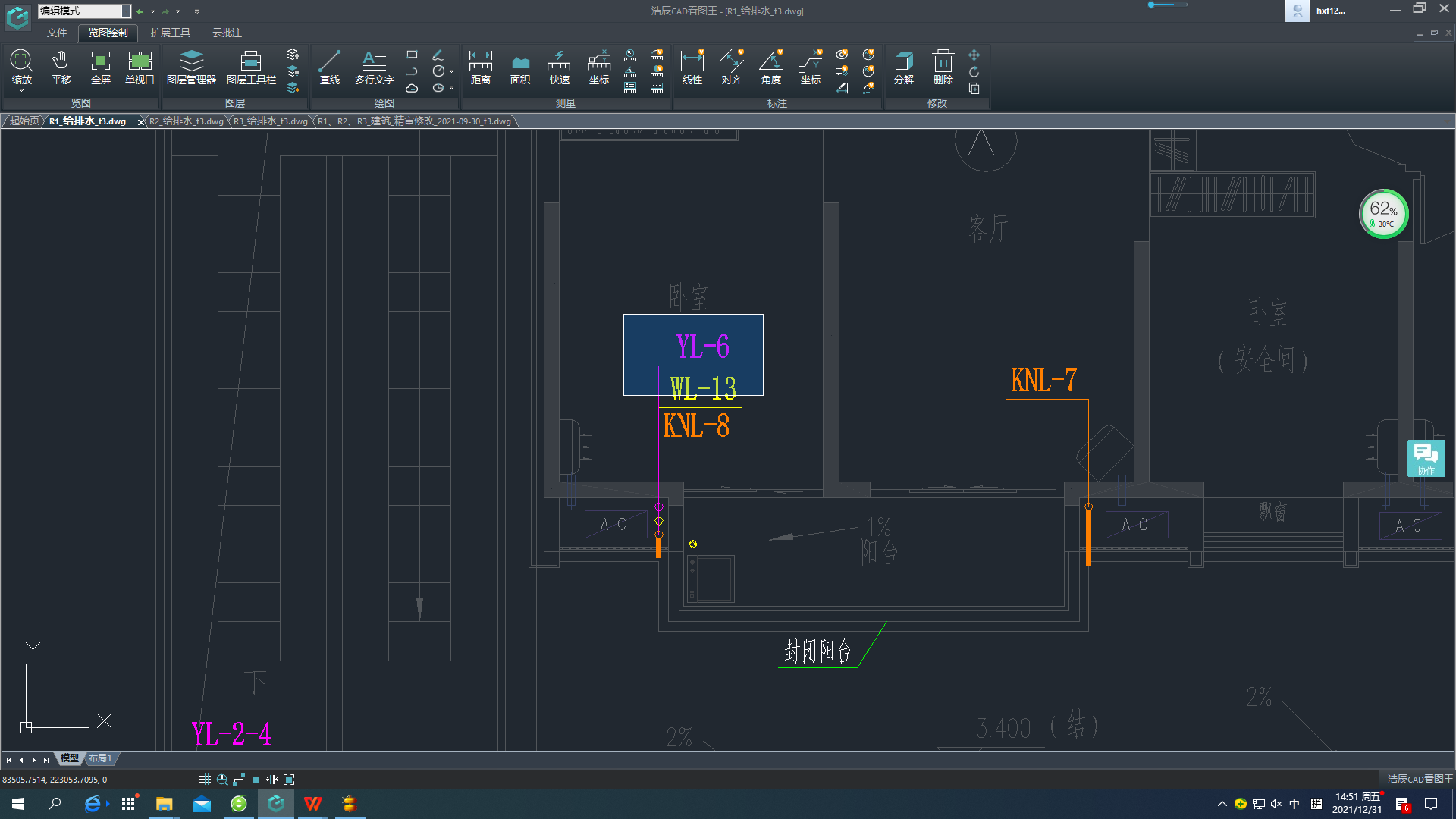Screen dimensions: 1456x819
Task: Add a 角度 angle dimension
Action: (x=771, y=67)
